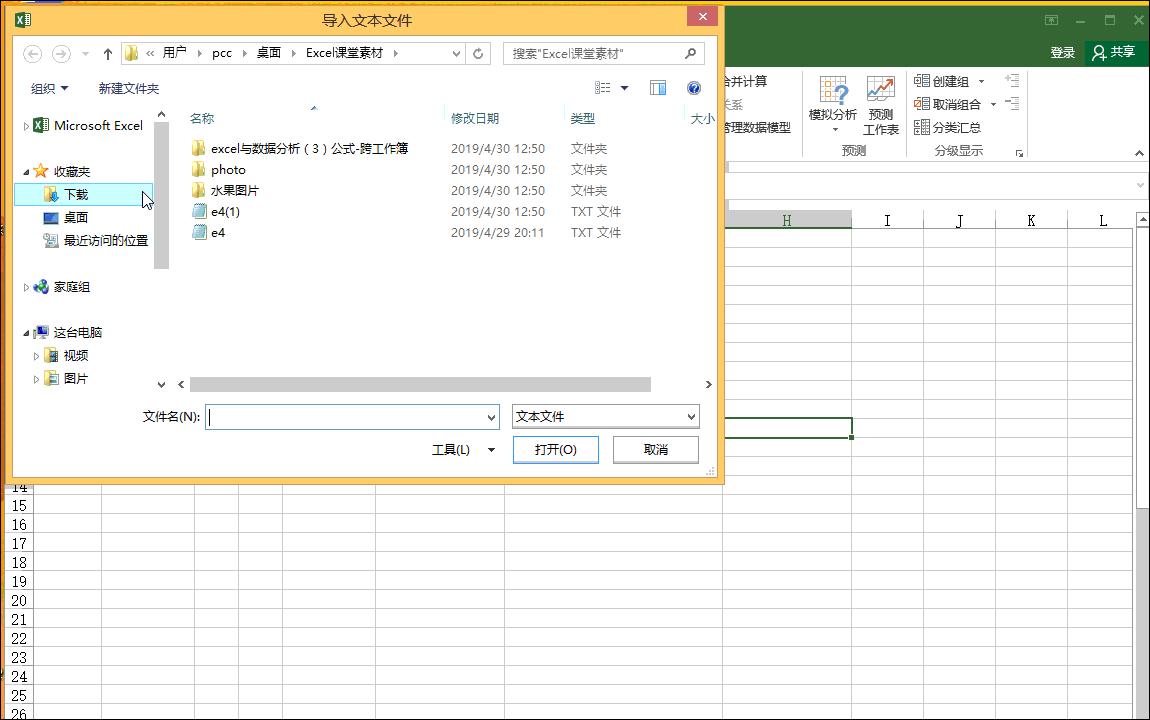Open ribbon display options icon
Image resolution: width=1150 pixels, height=720 pixels.
pyautogui.click(x=1051, y=20)
